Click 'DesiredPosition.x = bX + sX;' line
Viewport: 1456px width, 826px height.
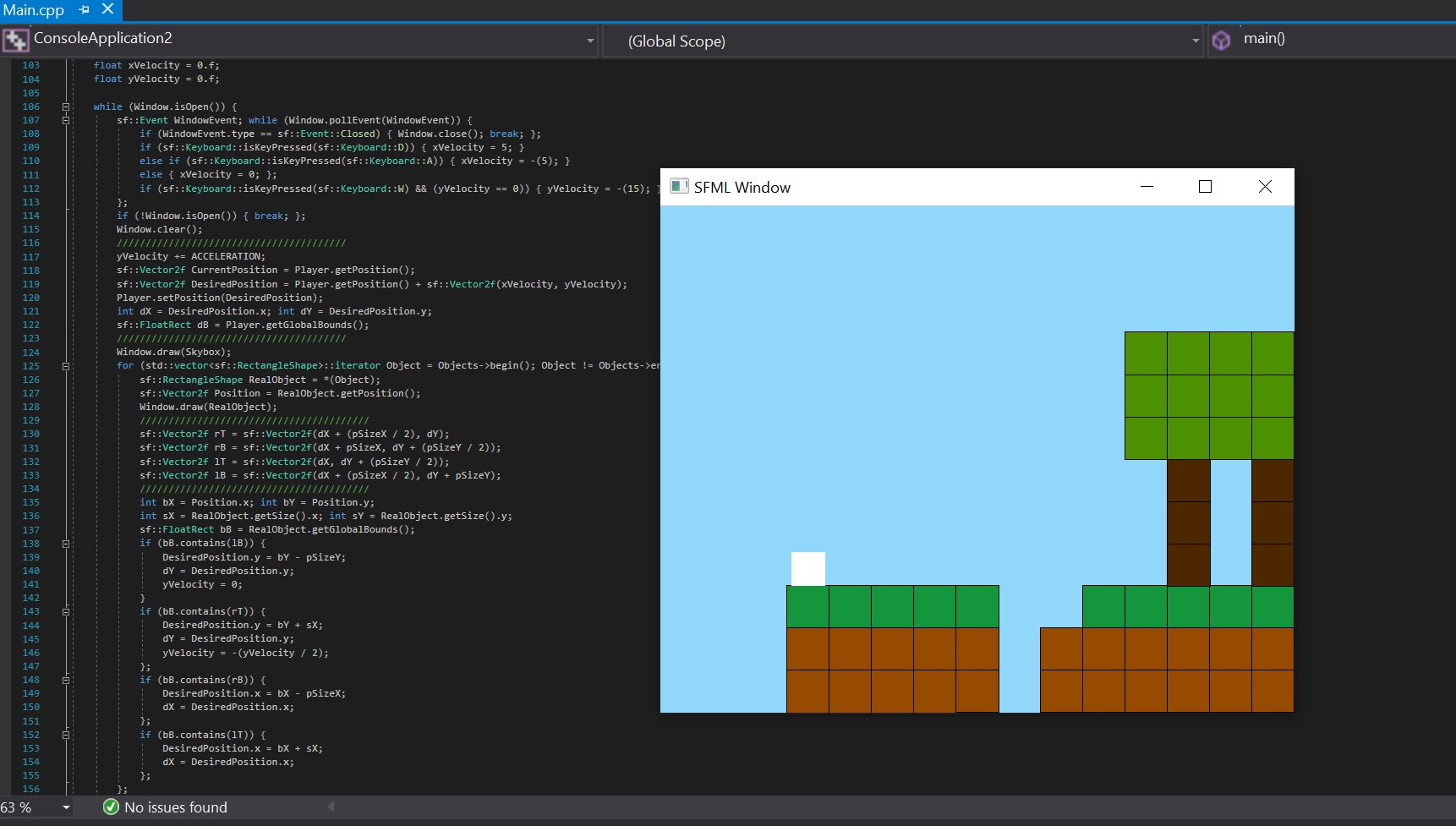[x=243, y=748]
